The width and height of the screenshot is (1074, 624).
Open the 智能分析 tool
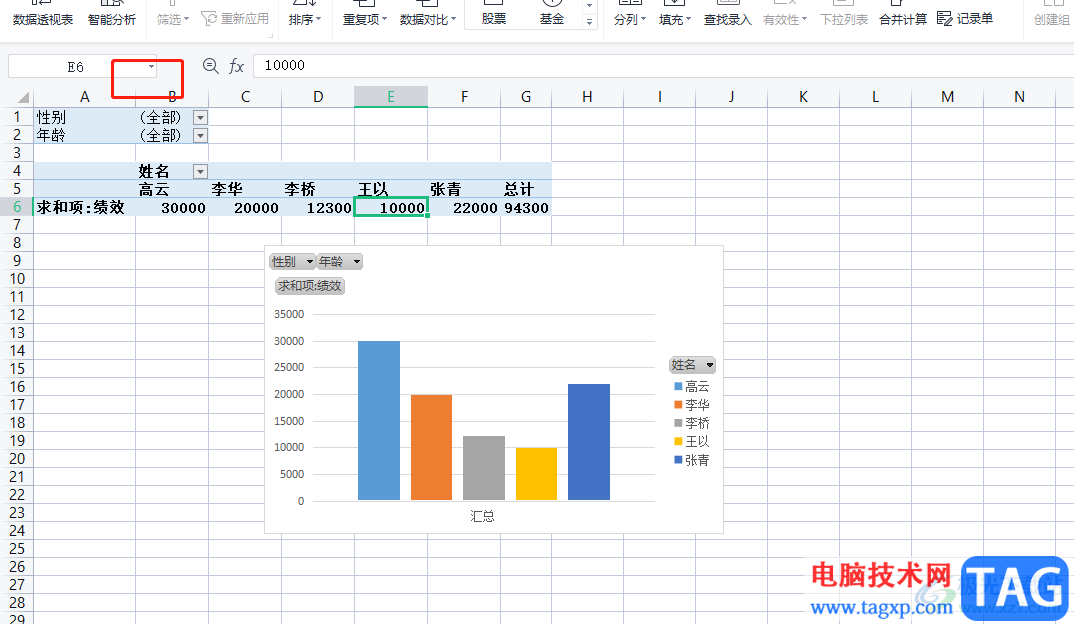112,15
